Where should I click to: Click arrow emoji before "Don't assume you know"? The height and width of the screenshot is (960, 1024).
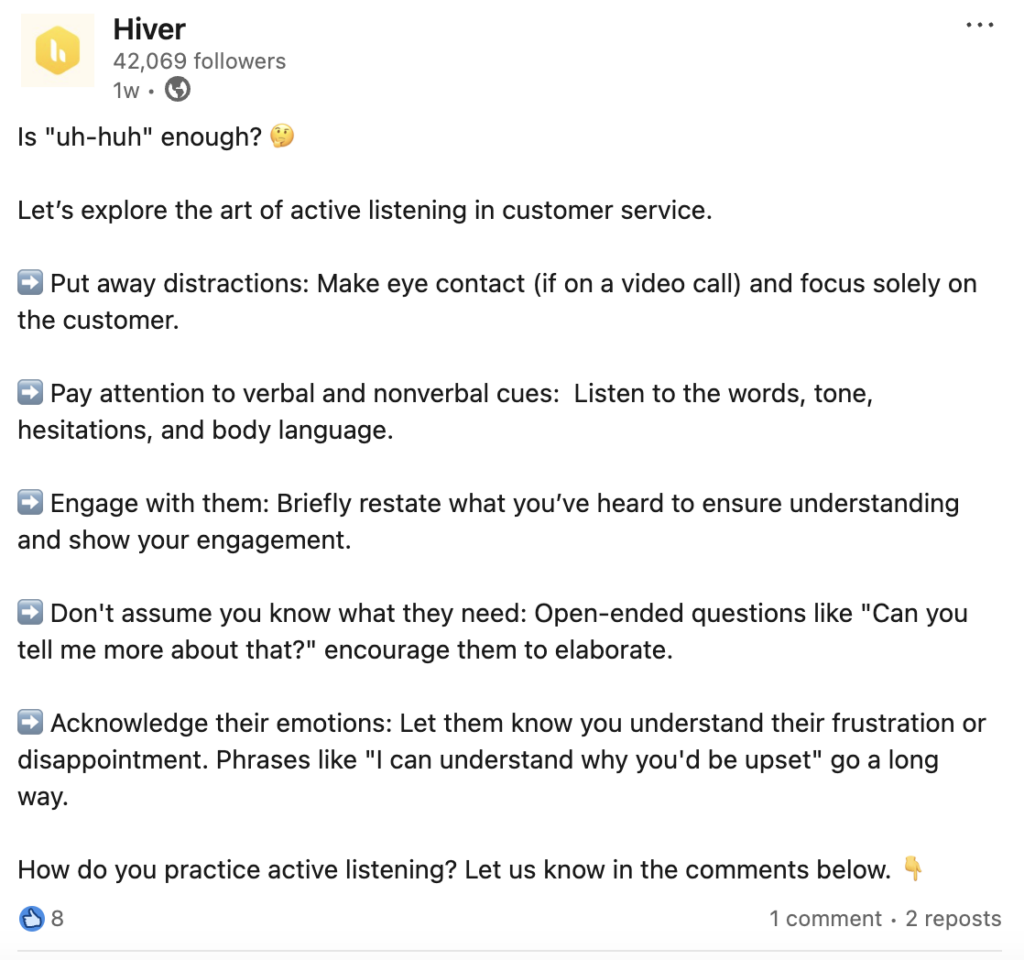[28, 612]
